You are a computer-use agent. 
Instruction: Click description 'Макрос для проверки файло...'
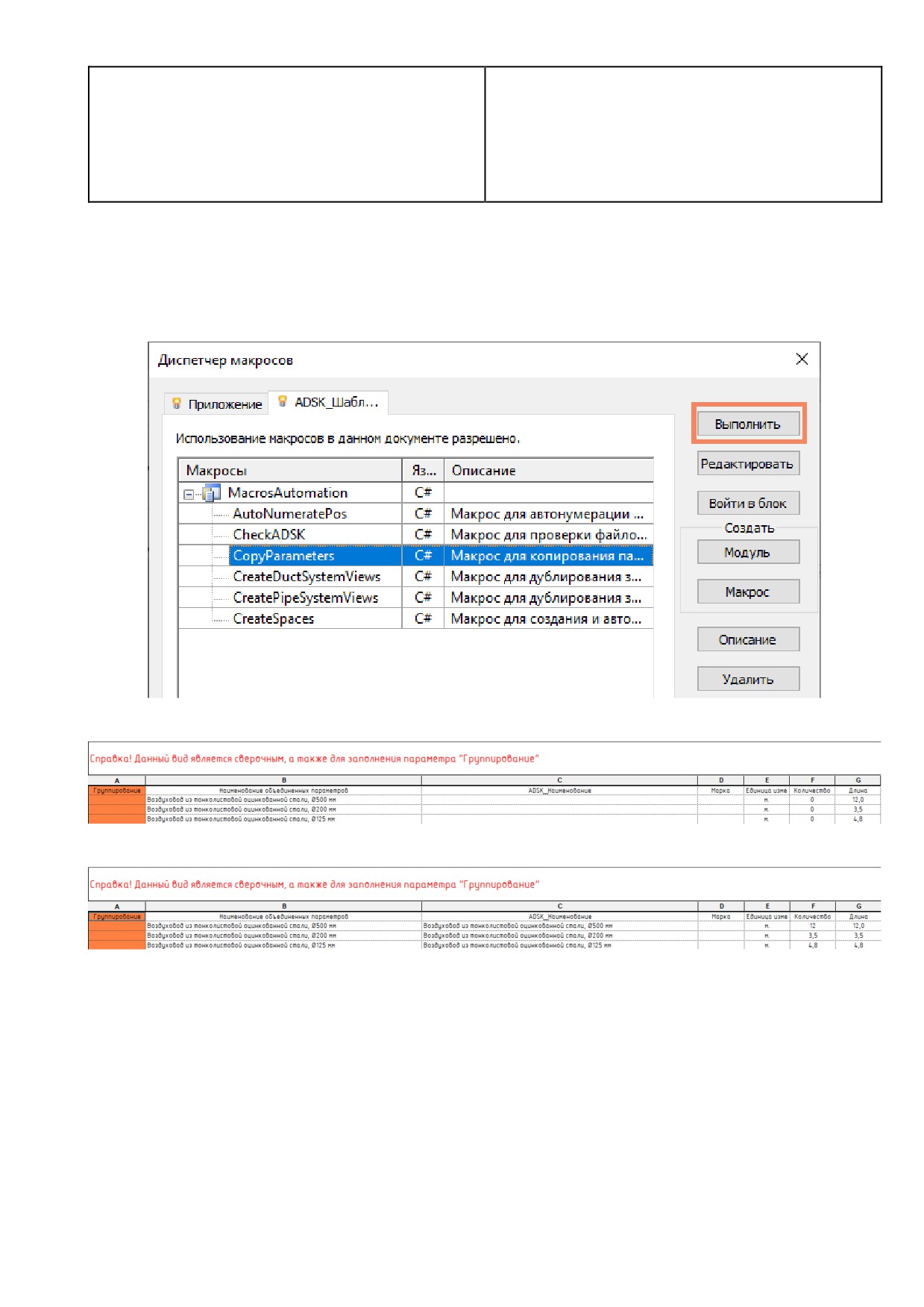pyautogui.click(x=549, y=534)
